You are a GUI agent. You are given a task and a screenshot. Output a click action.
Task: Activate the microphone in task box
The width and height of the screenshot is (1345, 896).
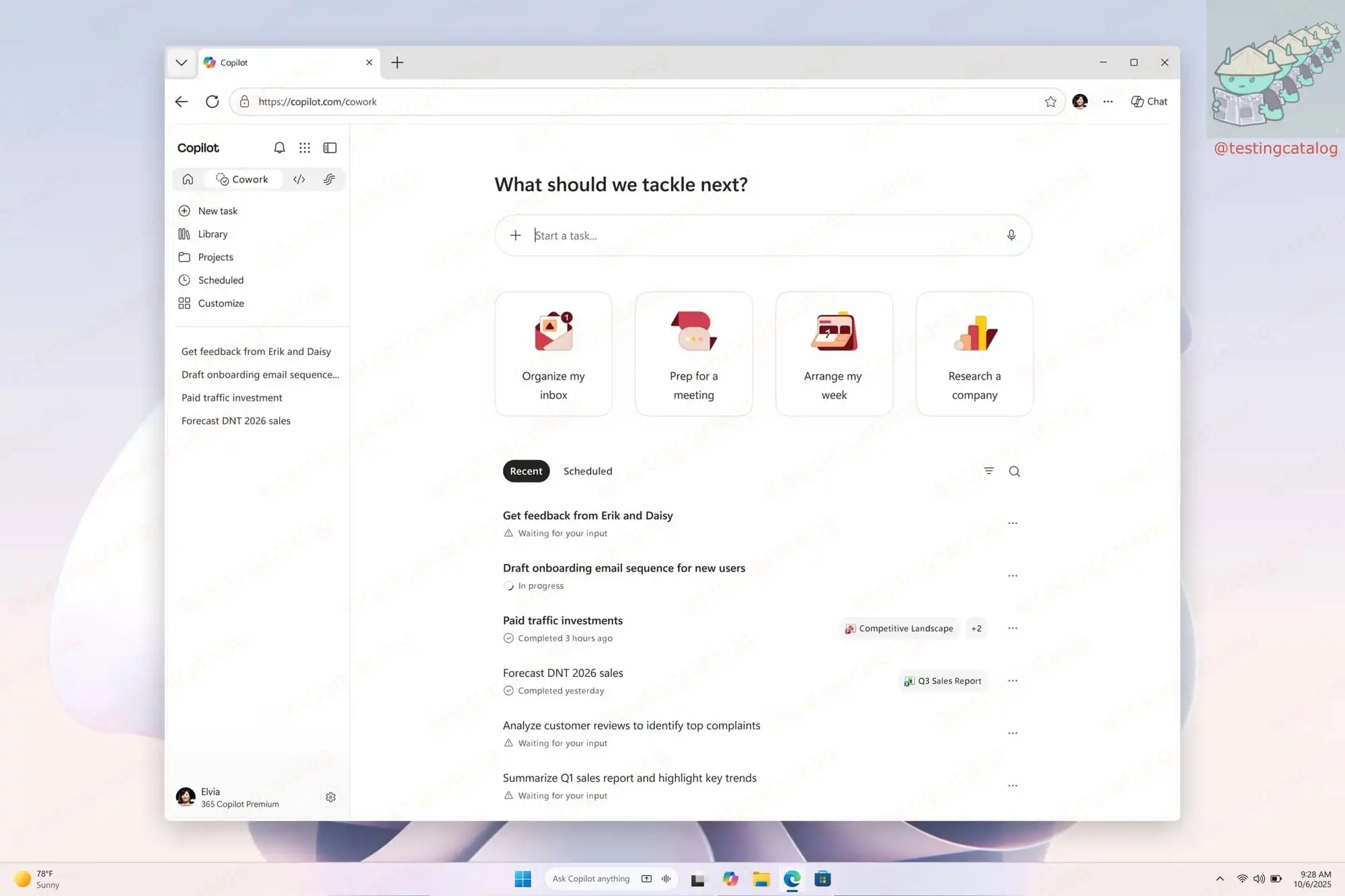point(1011,235)
